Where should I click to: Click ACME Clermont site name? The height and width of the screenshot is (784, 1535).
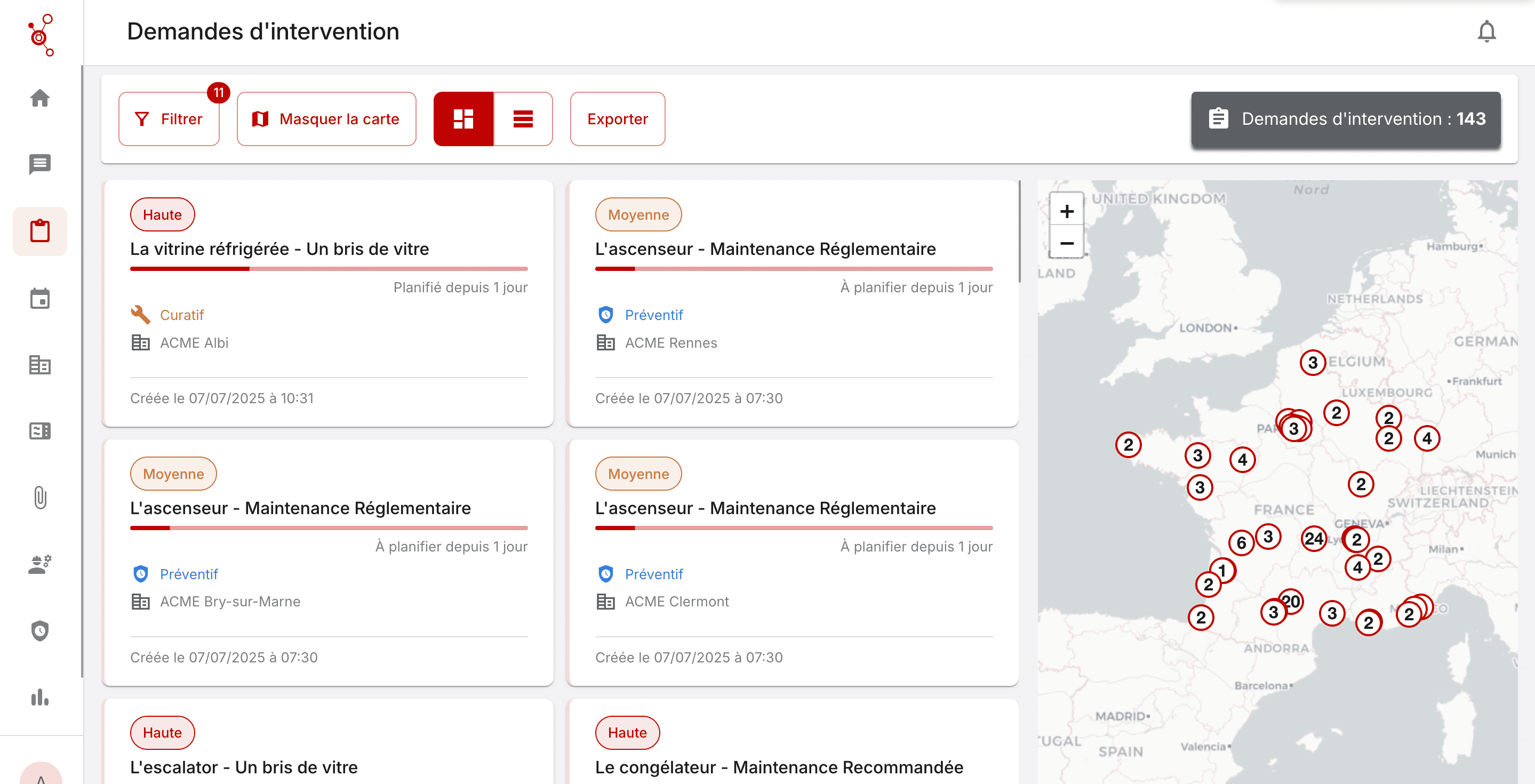coord(677,602)
